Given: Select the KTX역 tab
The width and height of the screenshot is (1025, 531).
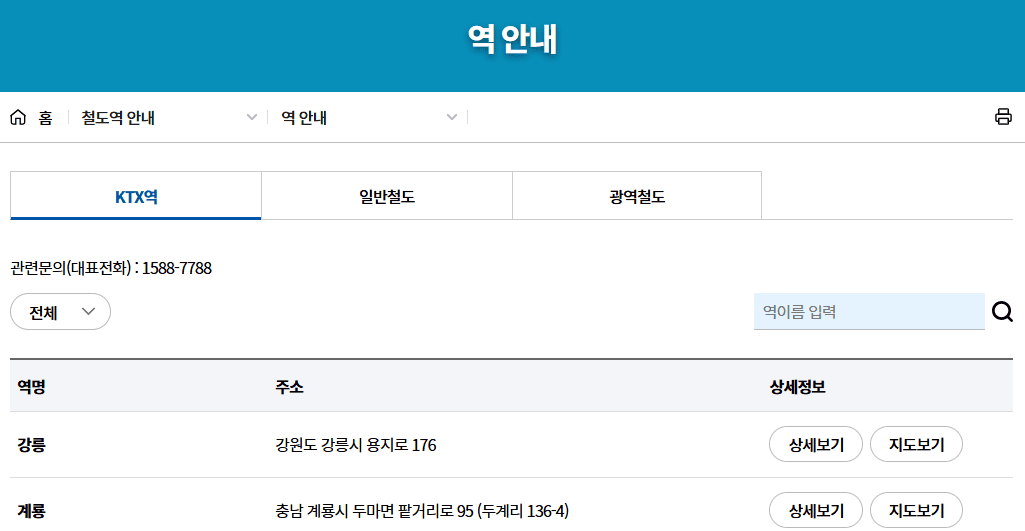Looking at the screenshot, I should point(136,196).
